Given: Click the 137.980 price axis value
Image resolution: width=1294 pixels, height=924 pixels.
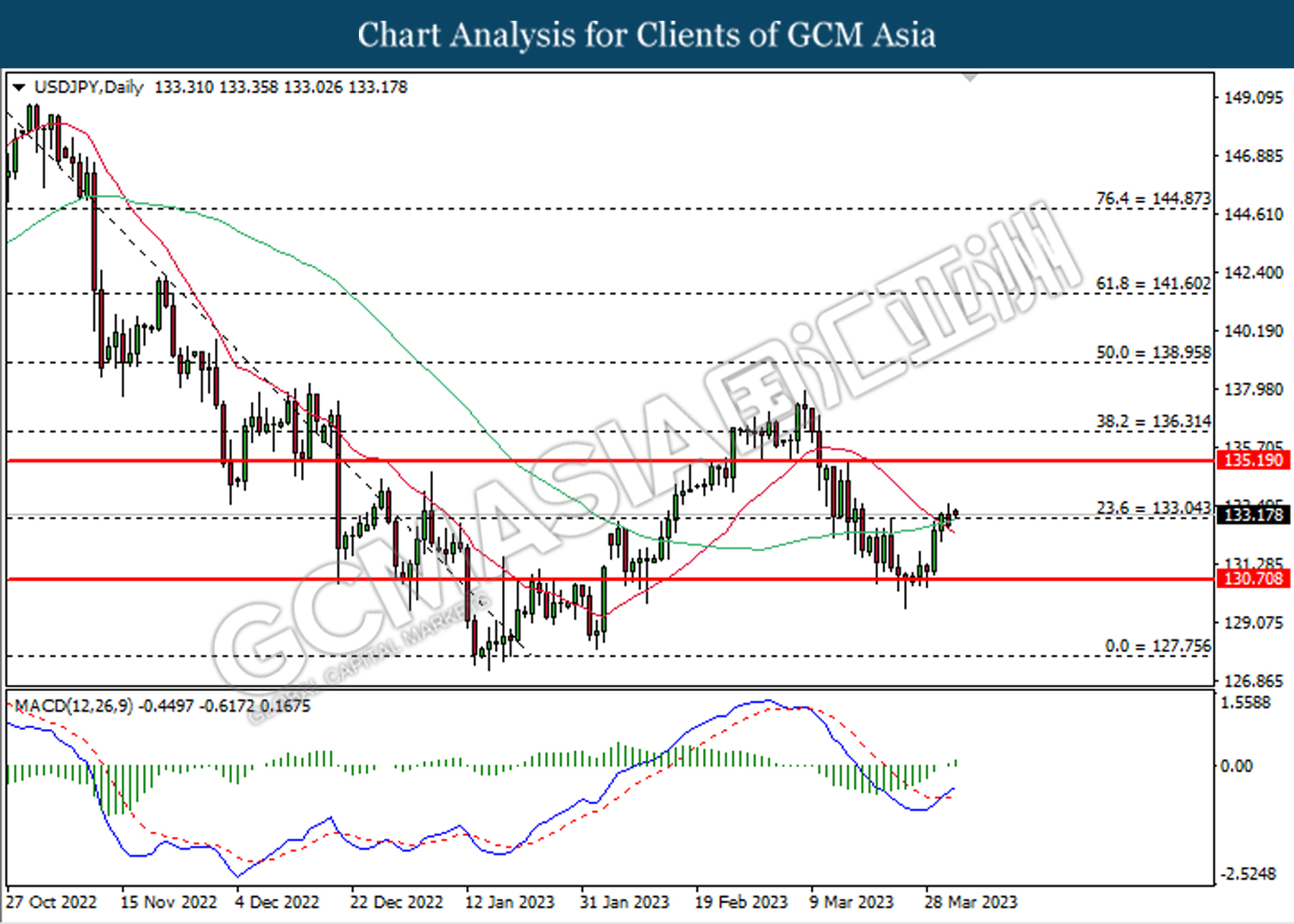Looking at the screenshot, I should click(1254, 390).
